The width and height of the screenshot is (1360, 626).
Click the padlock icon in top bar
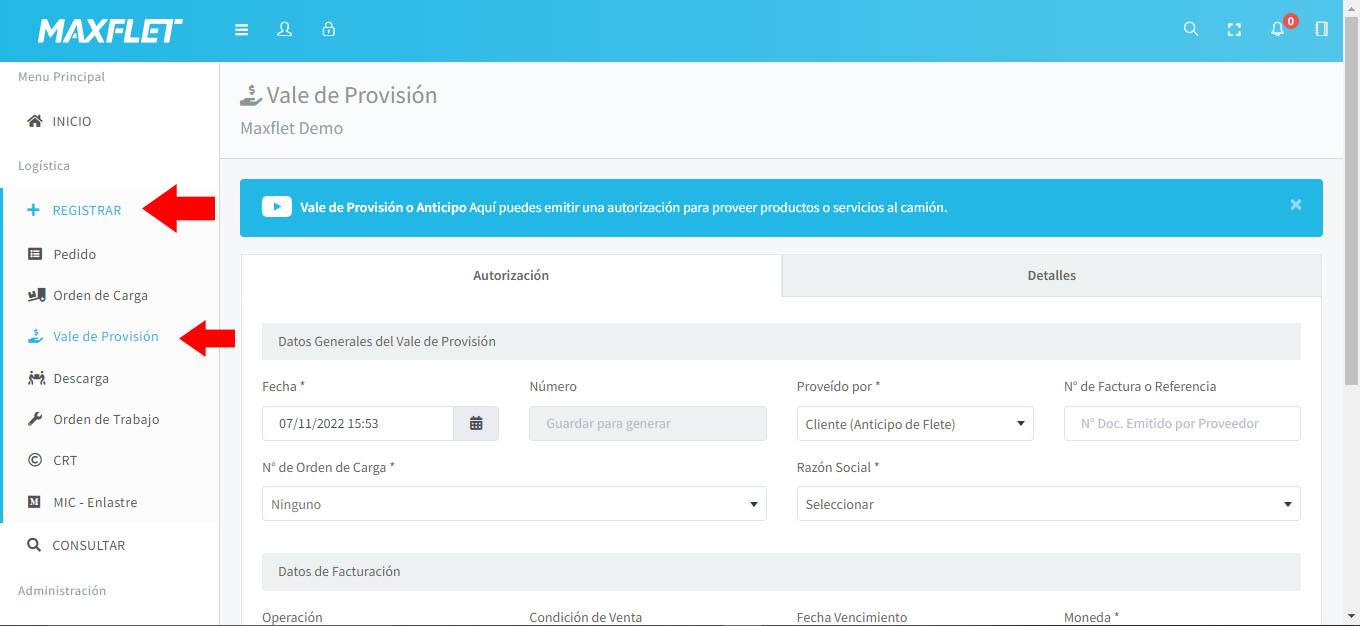(x=328, y=30)
